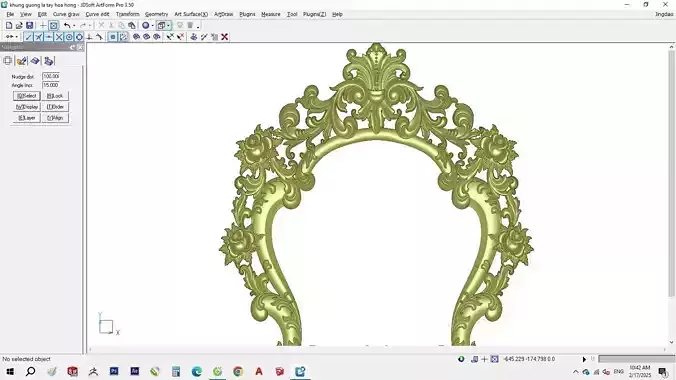
Task: Open the Undo history dropdown arrow
Action: tap(74, 26)
